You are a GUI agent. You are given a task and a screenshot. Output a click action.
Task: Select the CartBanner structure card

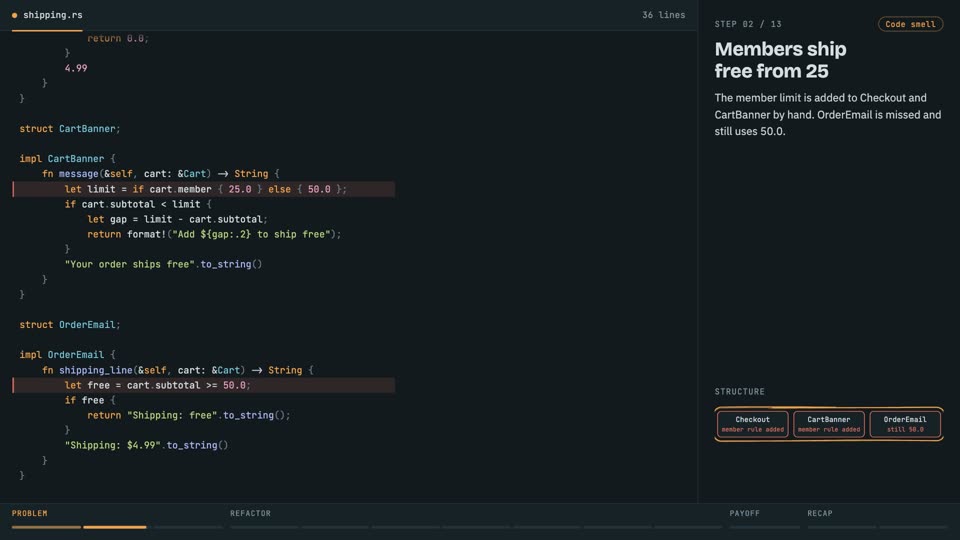point(828,424)
